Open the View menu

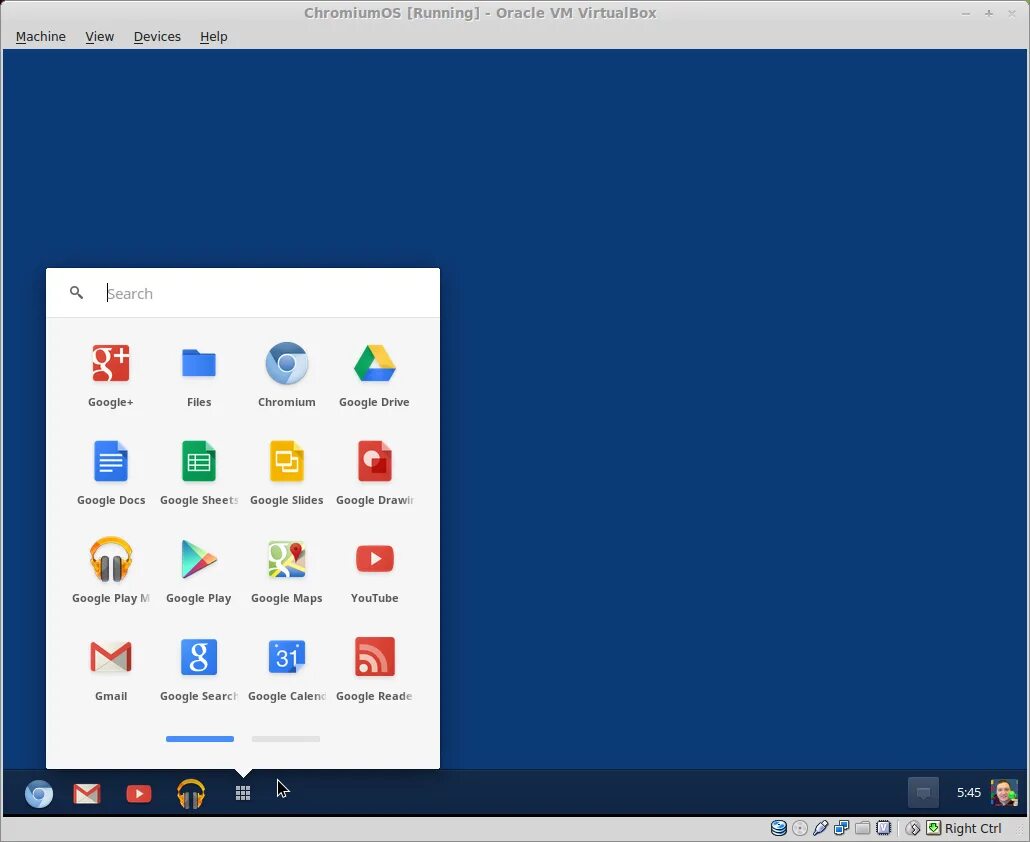coord(100,37)
